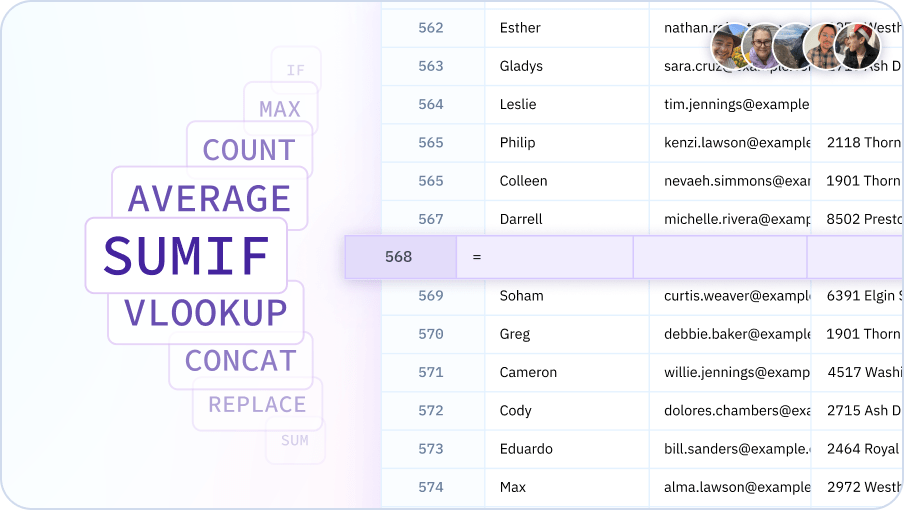Select the 8502 Presto address cell
The width and height of the screenshot is (904, 510).
point(857,219)
